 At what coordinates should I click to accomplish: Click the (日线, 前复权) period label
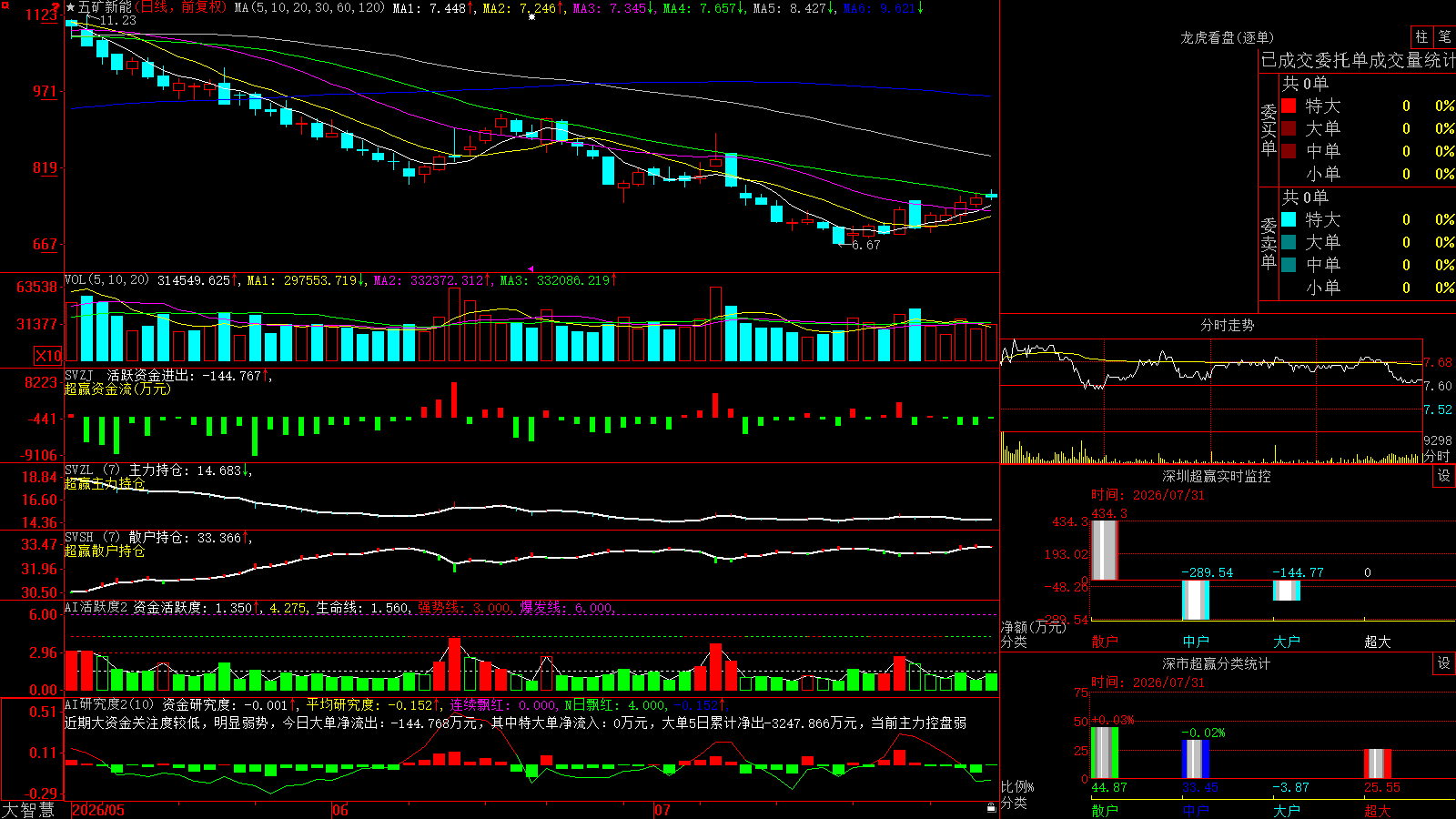[182, 7]
